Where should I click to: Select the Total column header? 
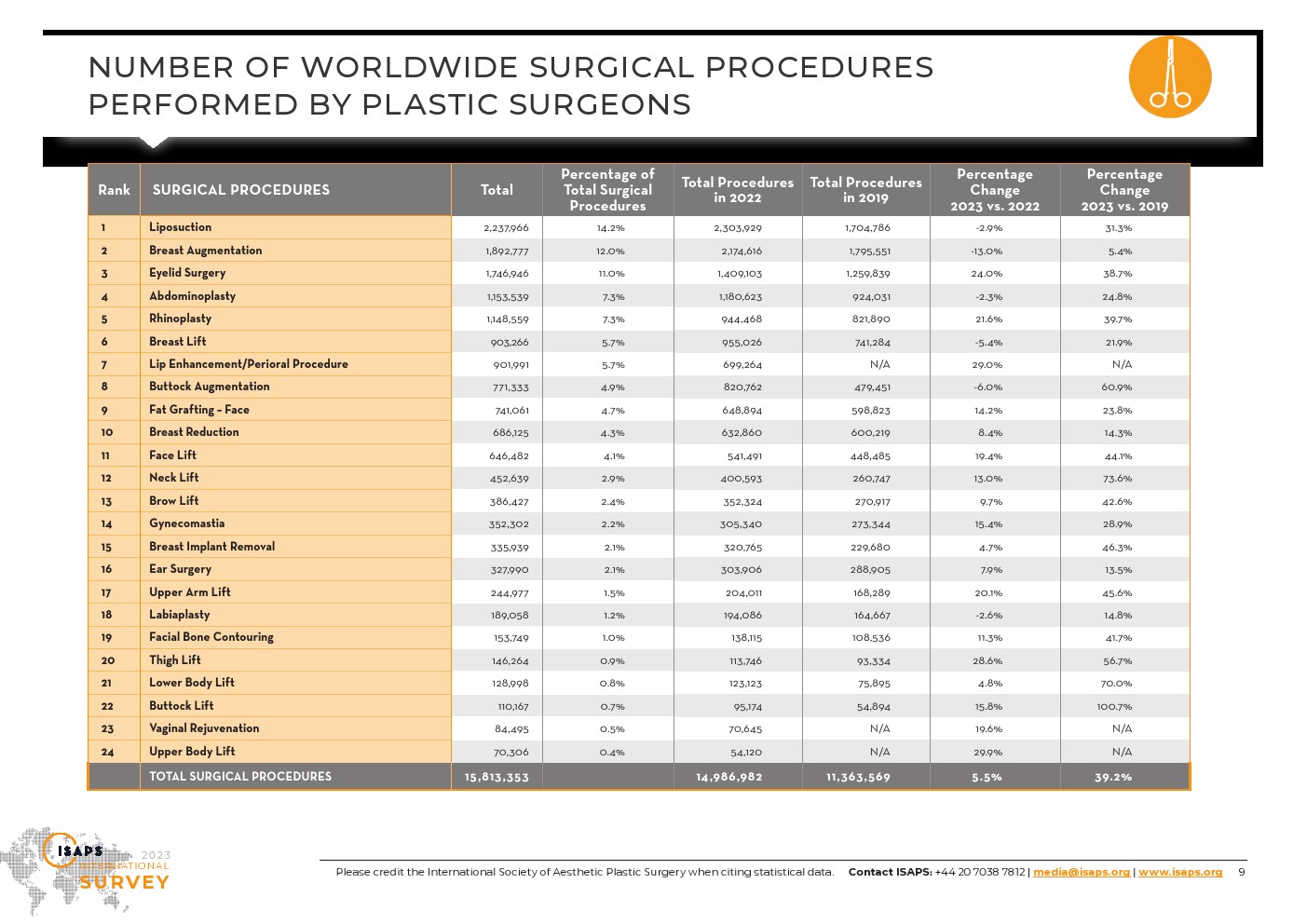497,190
